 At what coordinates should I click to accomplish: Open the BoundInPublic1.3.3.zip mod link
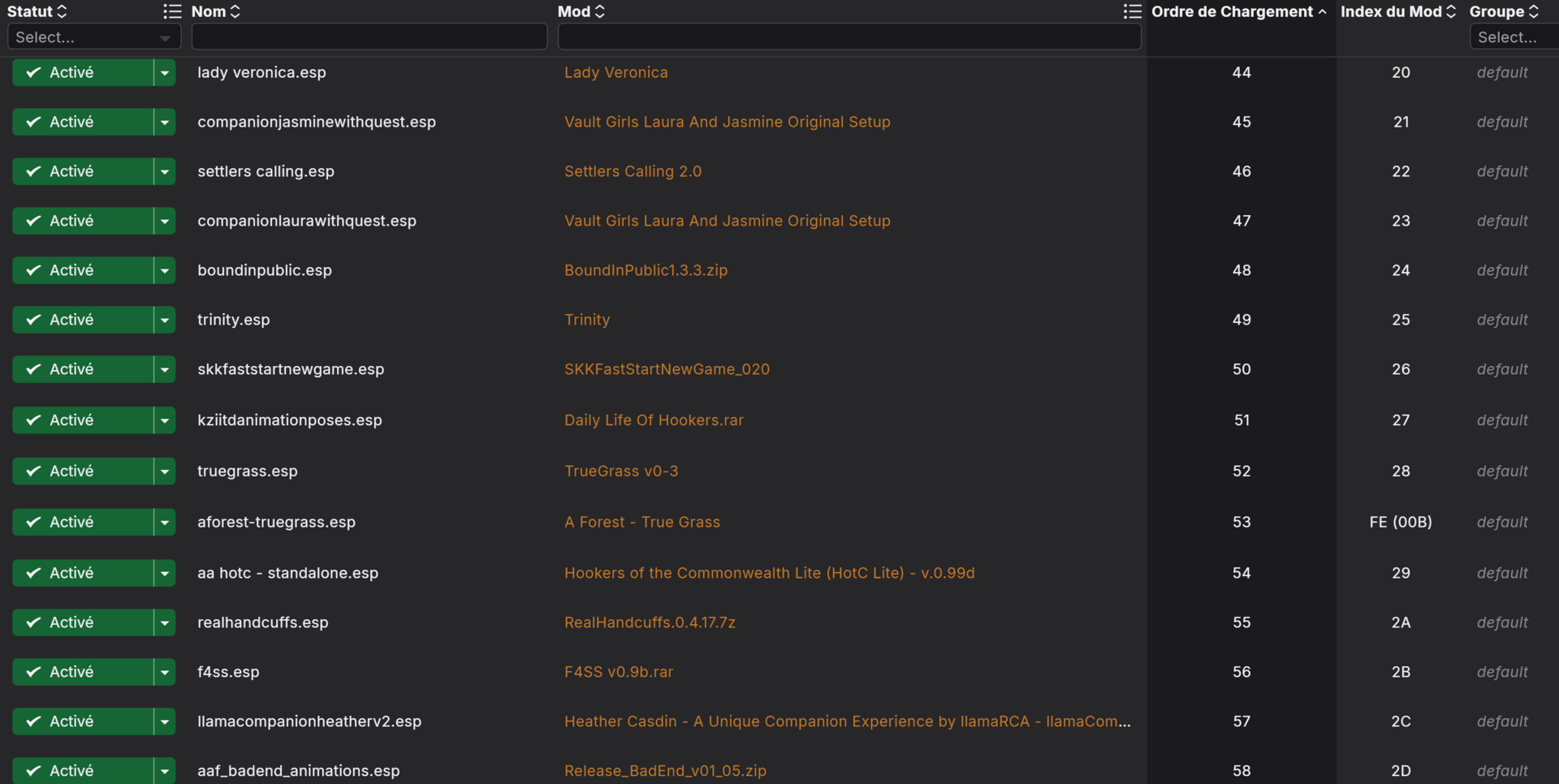[x=646, y=270]
